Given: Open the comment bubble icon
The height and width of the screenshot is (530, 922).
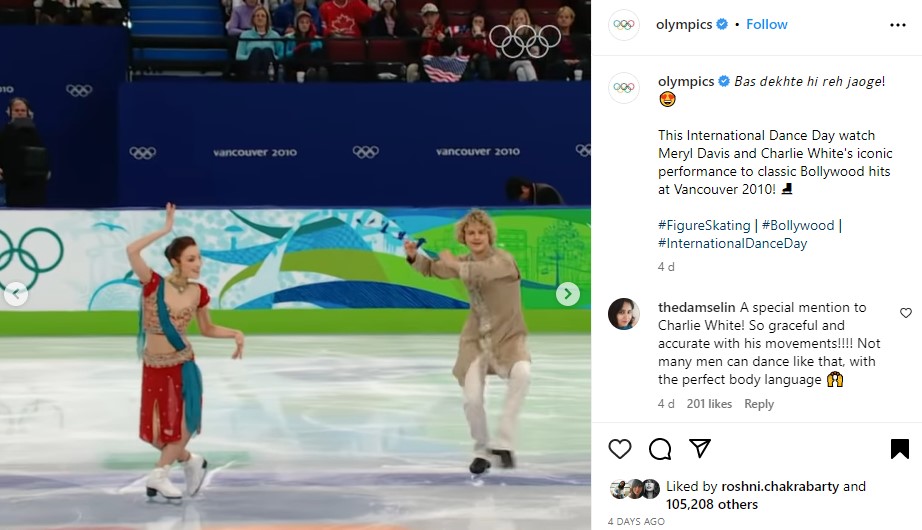Looking at the screenshot, I should [x=660, y=449].
